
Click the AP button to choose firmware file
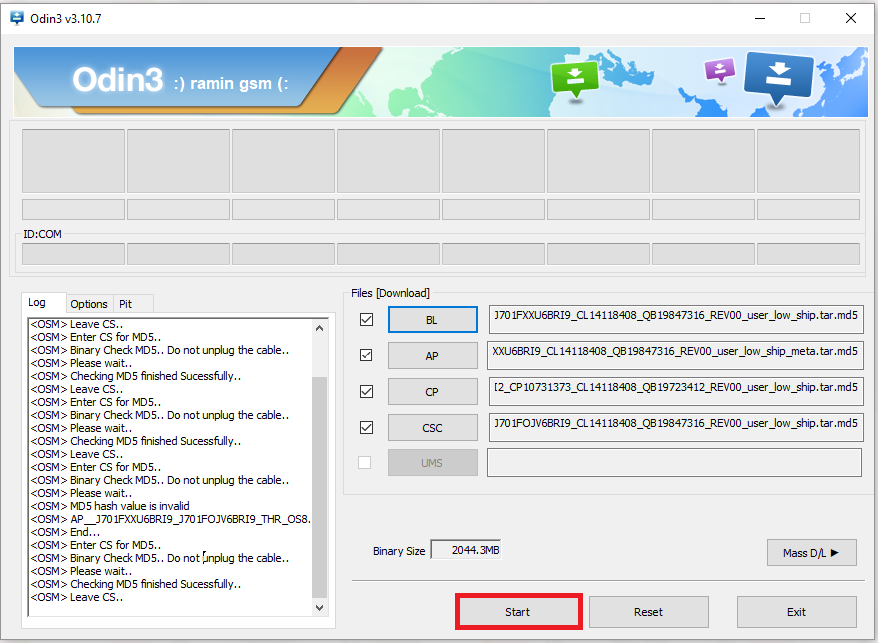click(432, 356)
